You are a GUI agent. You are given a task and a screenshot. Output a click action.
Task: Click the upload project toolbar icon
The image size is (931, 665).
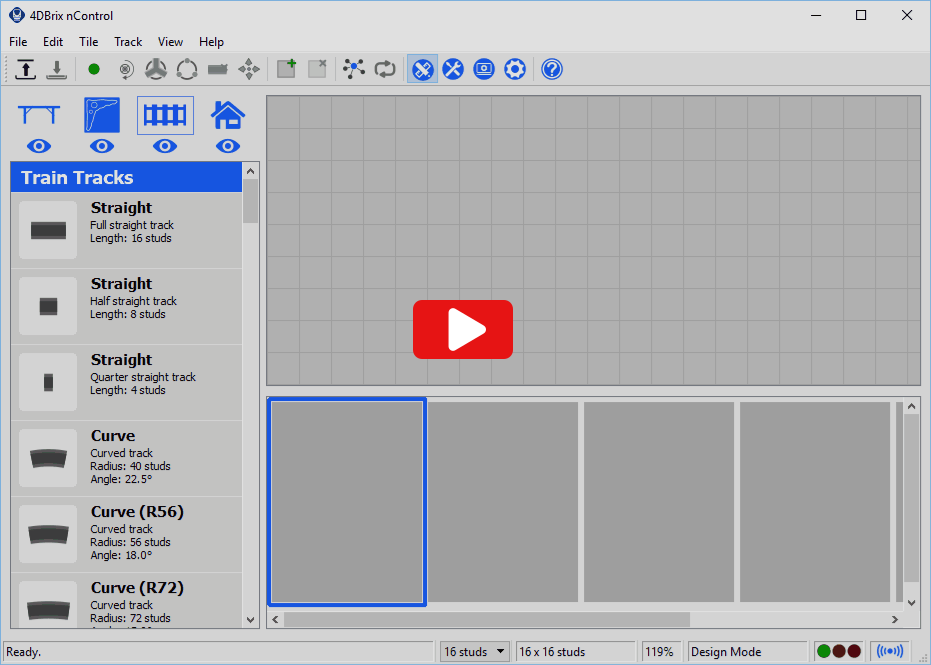26,69
